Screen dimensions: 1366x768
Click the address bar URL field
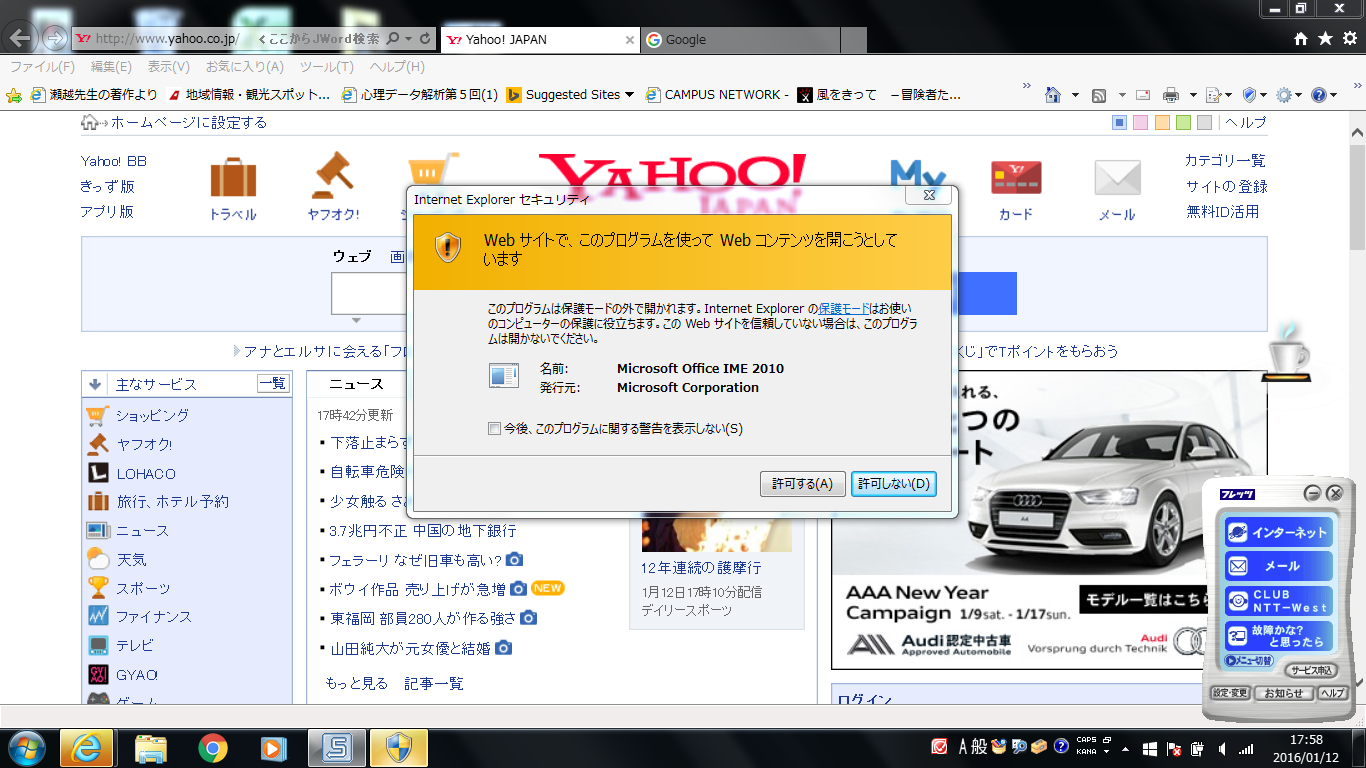(x=166, y=39)
